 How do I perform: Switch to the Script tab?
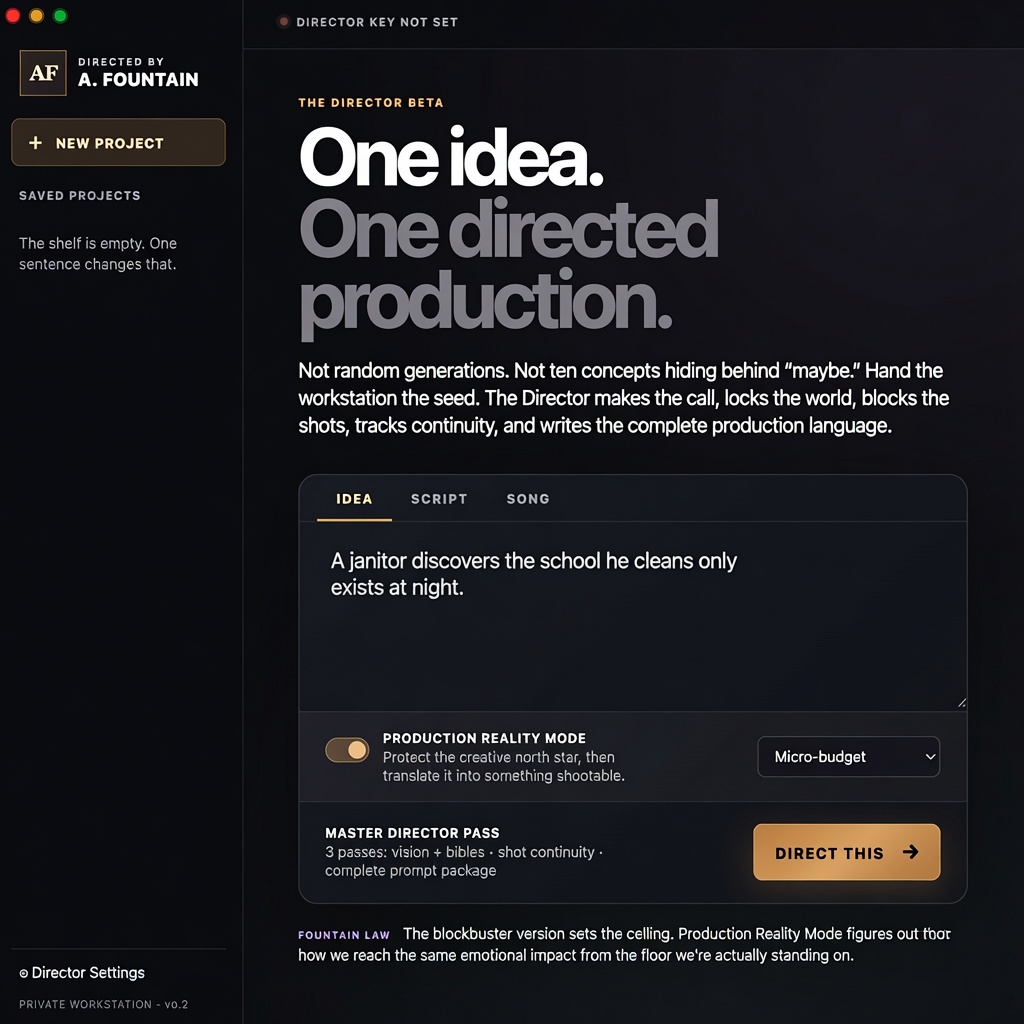439,499
